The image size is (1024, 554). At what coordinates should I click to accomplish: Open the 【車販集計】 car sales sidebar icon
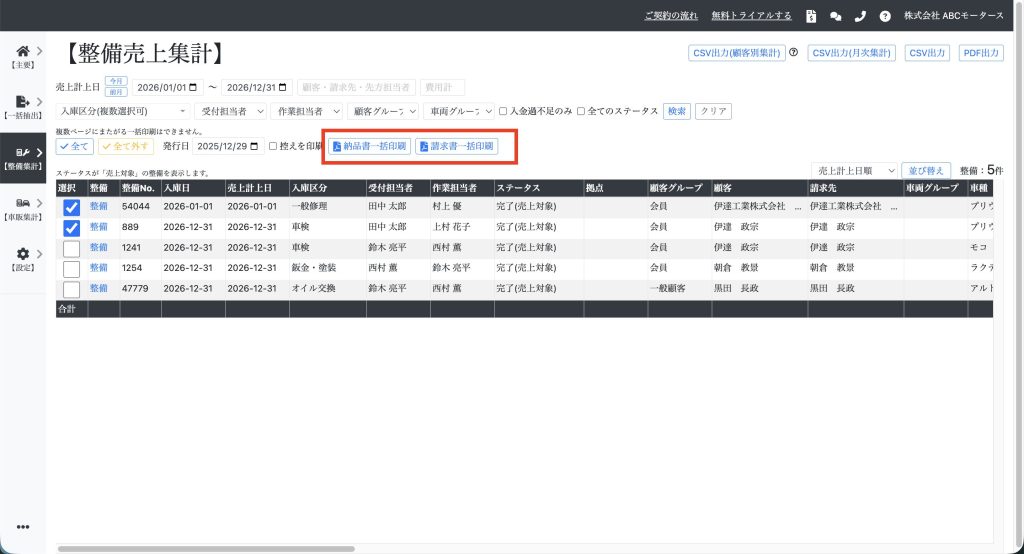point(22,203)
